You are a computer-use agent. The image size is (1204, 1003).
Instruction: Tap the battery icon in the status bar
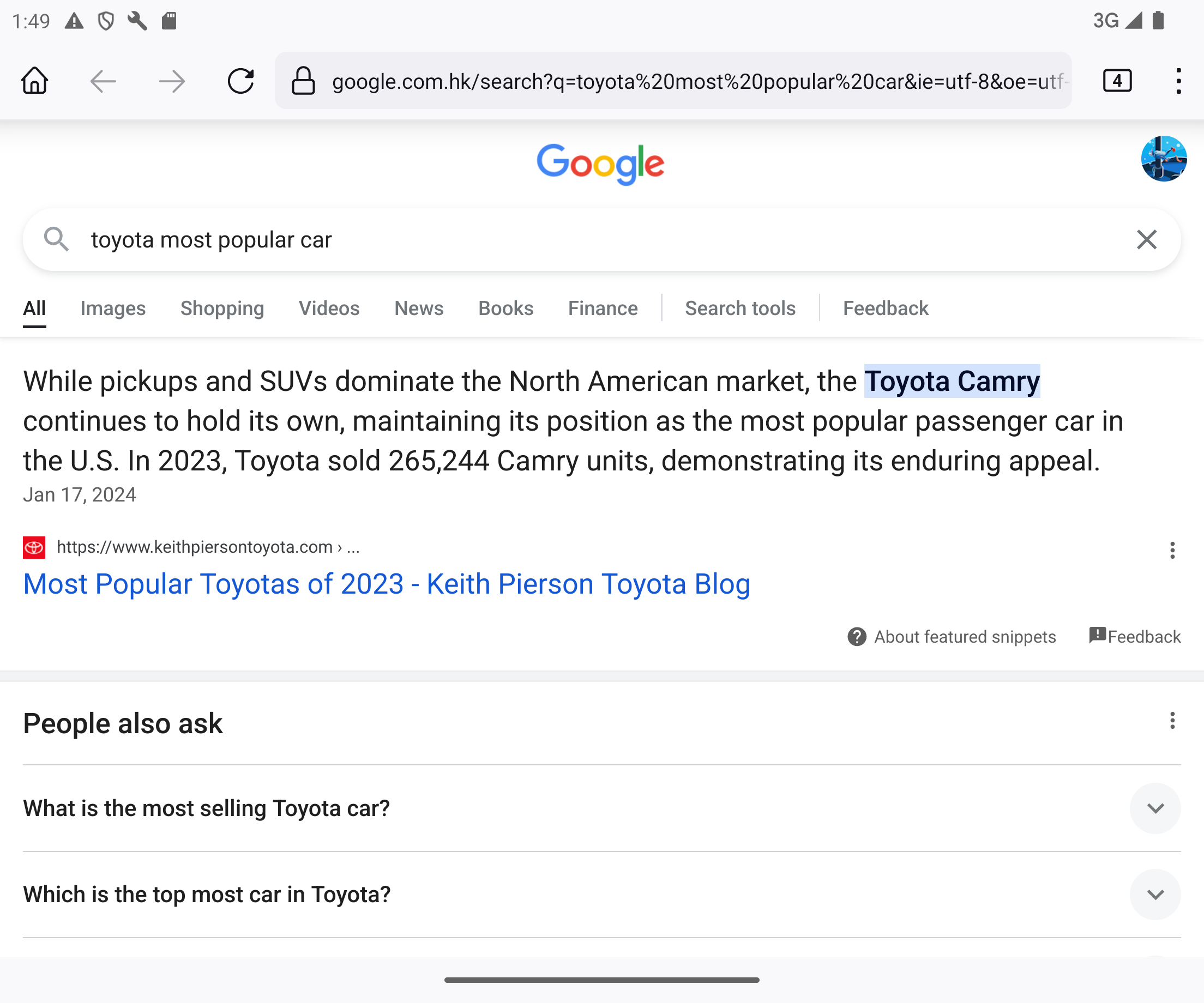click(1158, 21)
